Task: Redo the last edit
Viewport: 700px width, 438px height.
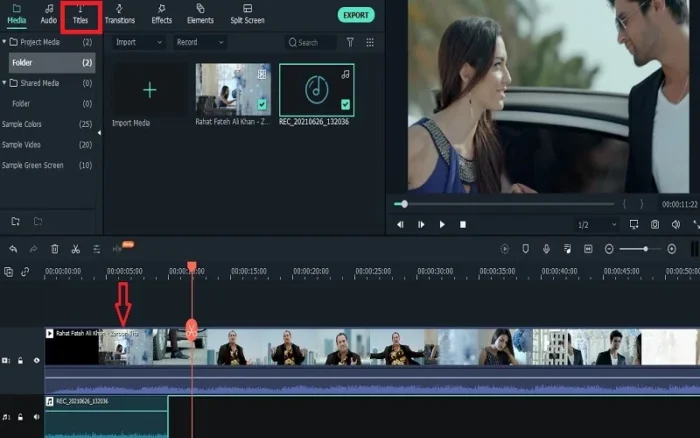Action: pos(33,249)
